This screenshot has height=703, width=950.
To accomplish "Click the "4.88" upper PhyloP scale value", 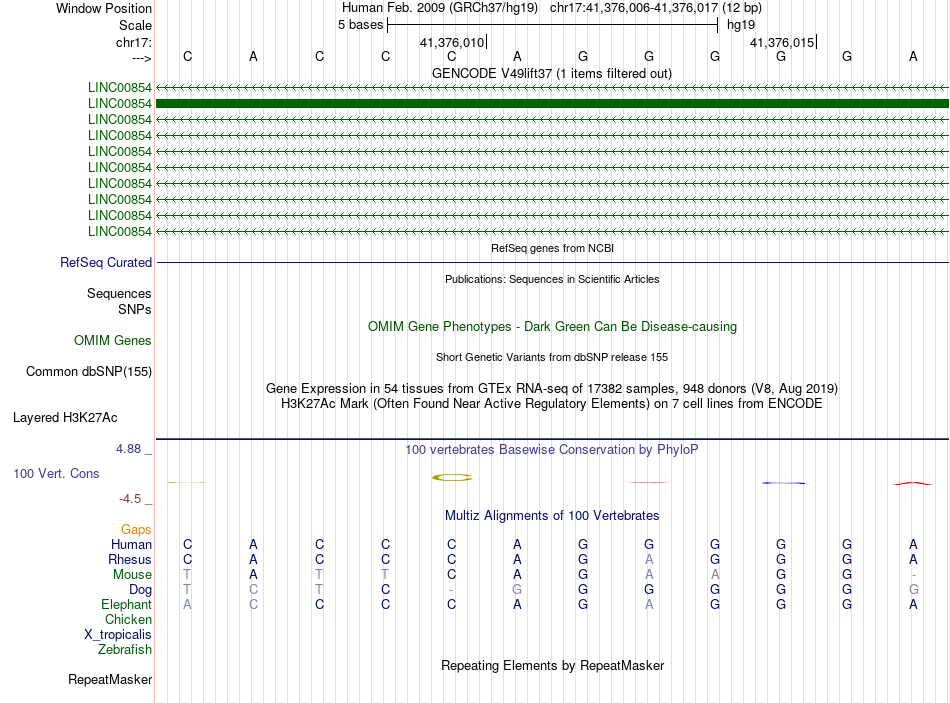I will coord(128,449).
